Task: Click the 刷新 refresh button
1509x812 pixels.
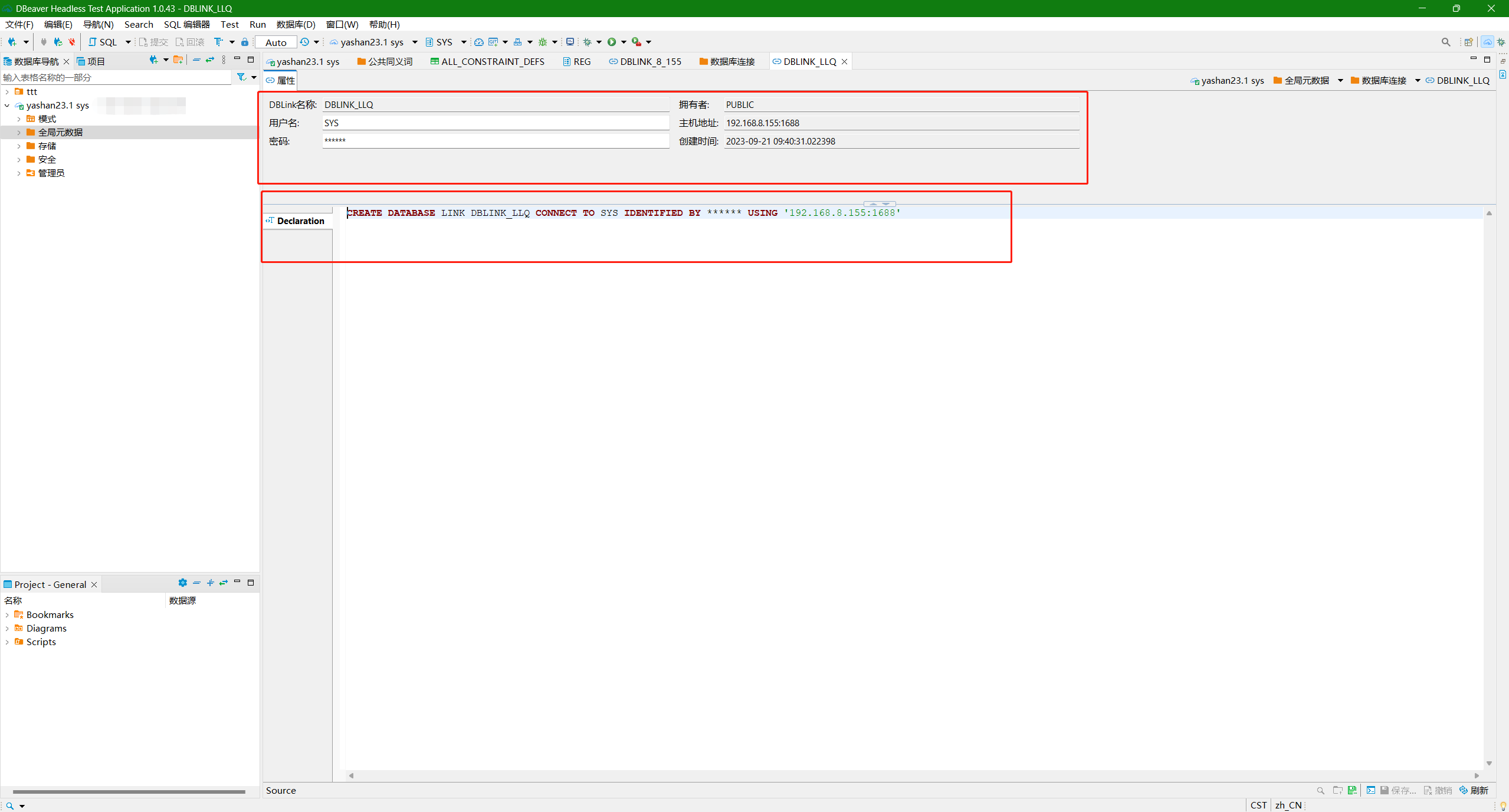Action: (x=1474, y=790)
